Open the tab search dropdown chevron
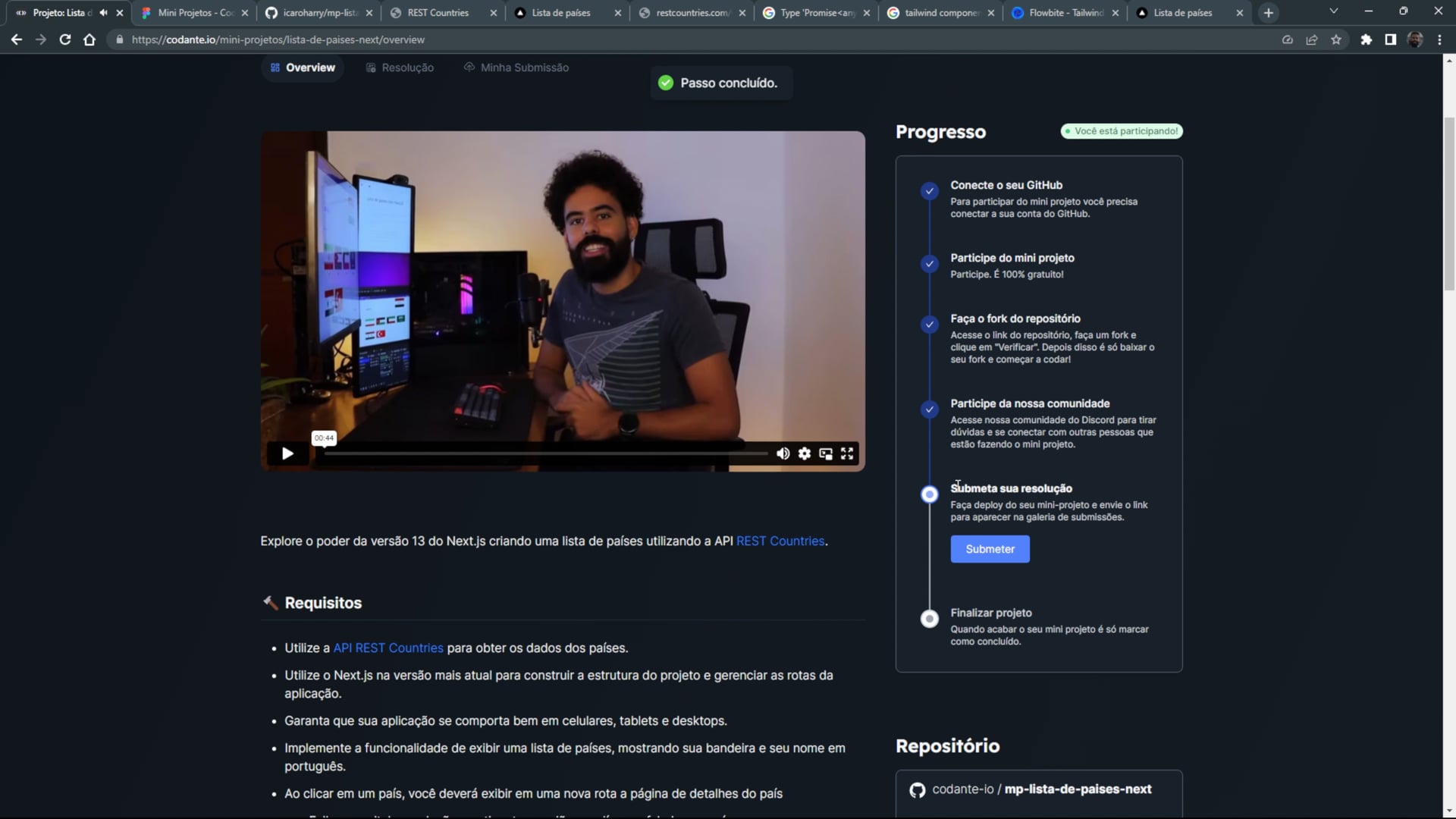Screen dimensions: 1456x819 coord(1334,12)
